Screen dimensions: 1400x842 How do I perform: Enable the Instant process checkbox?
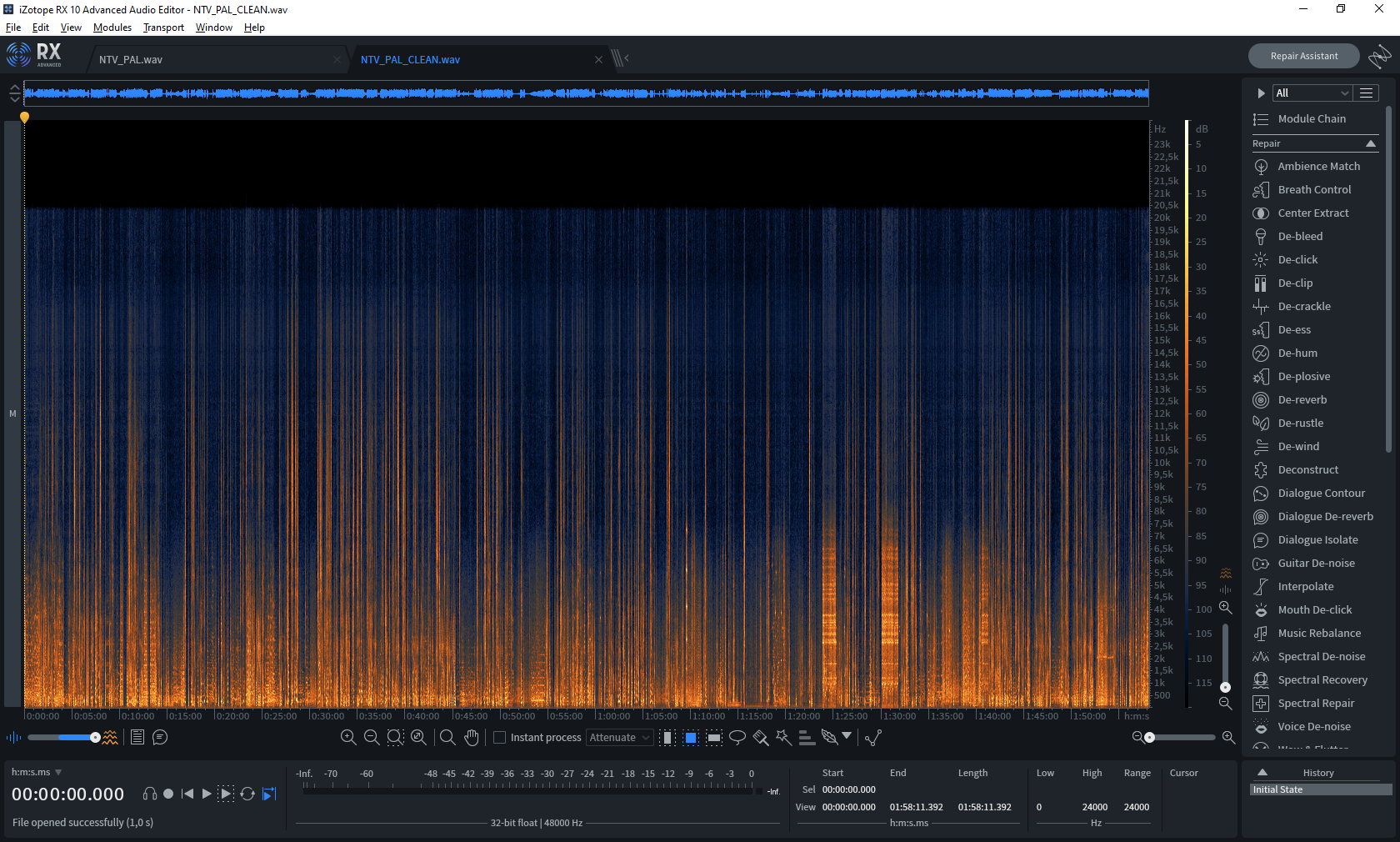[500, 738]
